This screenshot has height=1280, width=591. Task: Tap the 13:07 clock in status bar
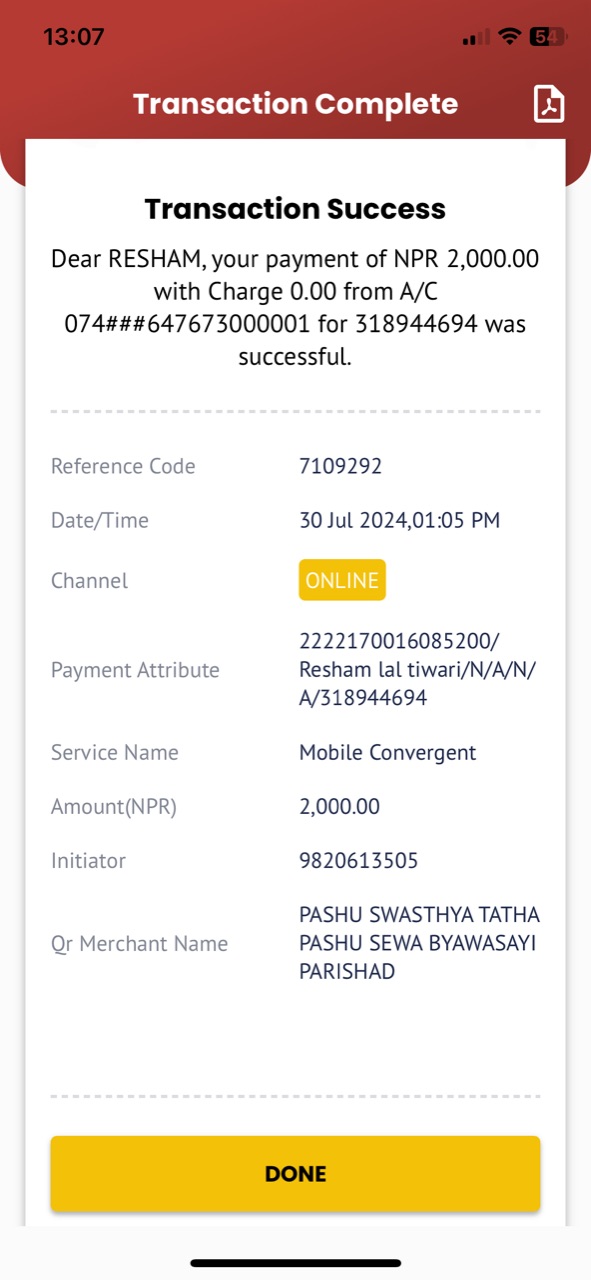[74, 37]
